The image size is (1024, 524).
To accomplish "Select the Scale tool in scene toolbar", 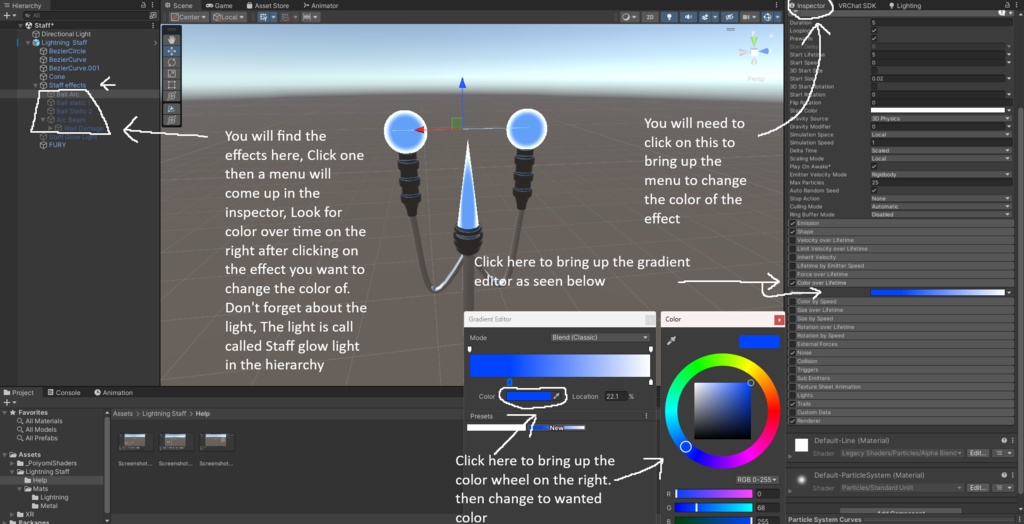I will click(172, 73).
